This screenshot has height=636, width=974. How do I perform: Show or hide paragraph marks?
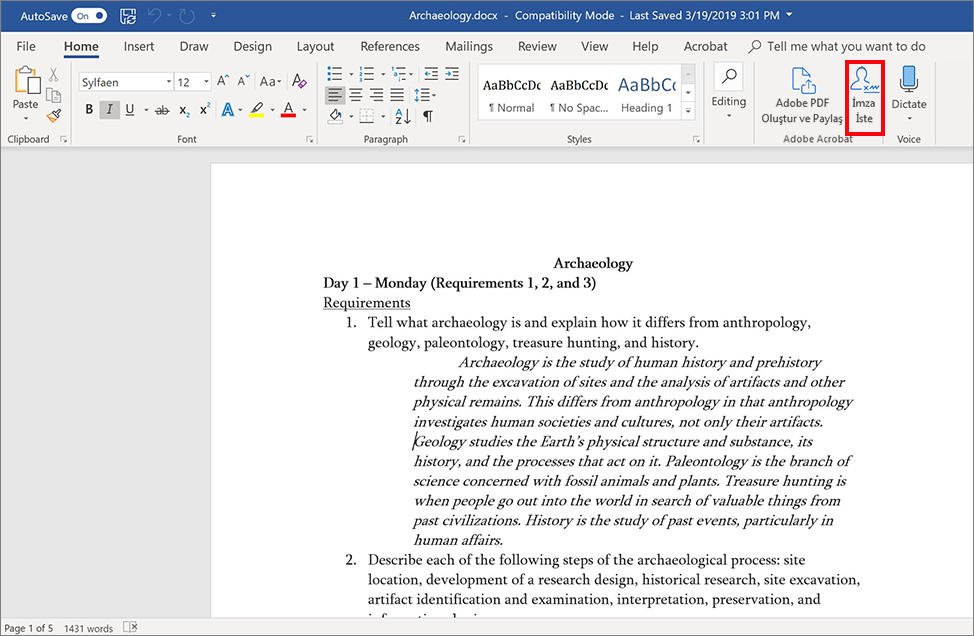point(428,116)
